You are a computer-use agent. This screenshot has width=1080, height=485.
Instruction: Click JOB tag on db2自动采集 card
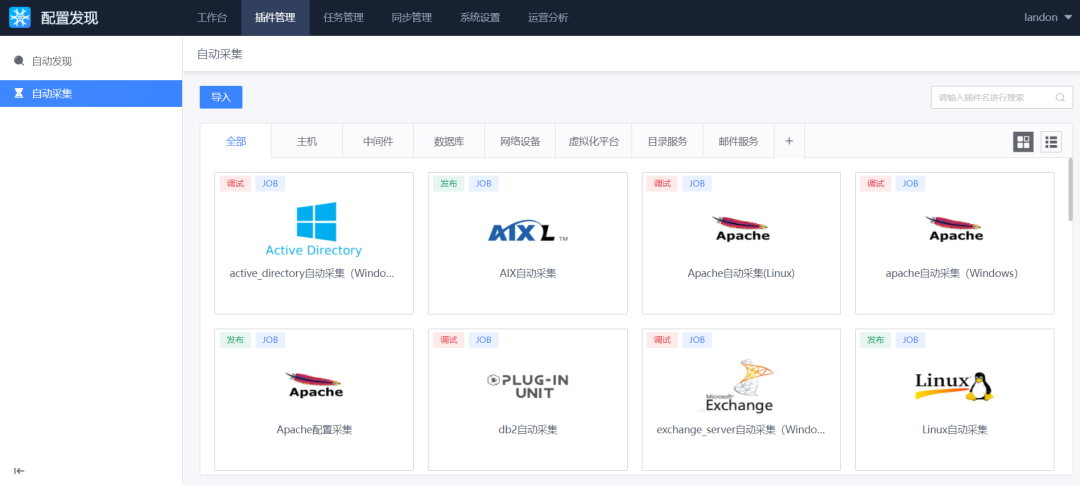(484, 340)
